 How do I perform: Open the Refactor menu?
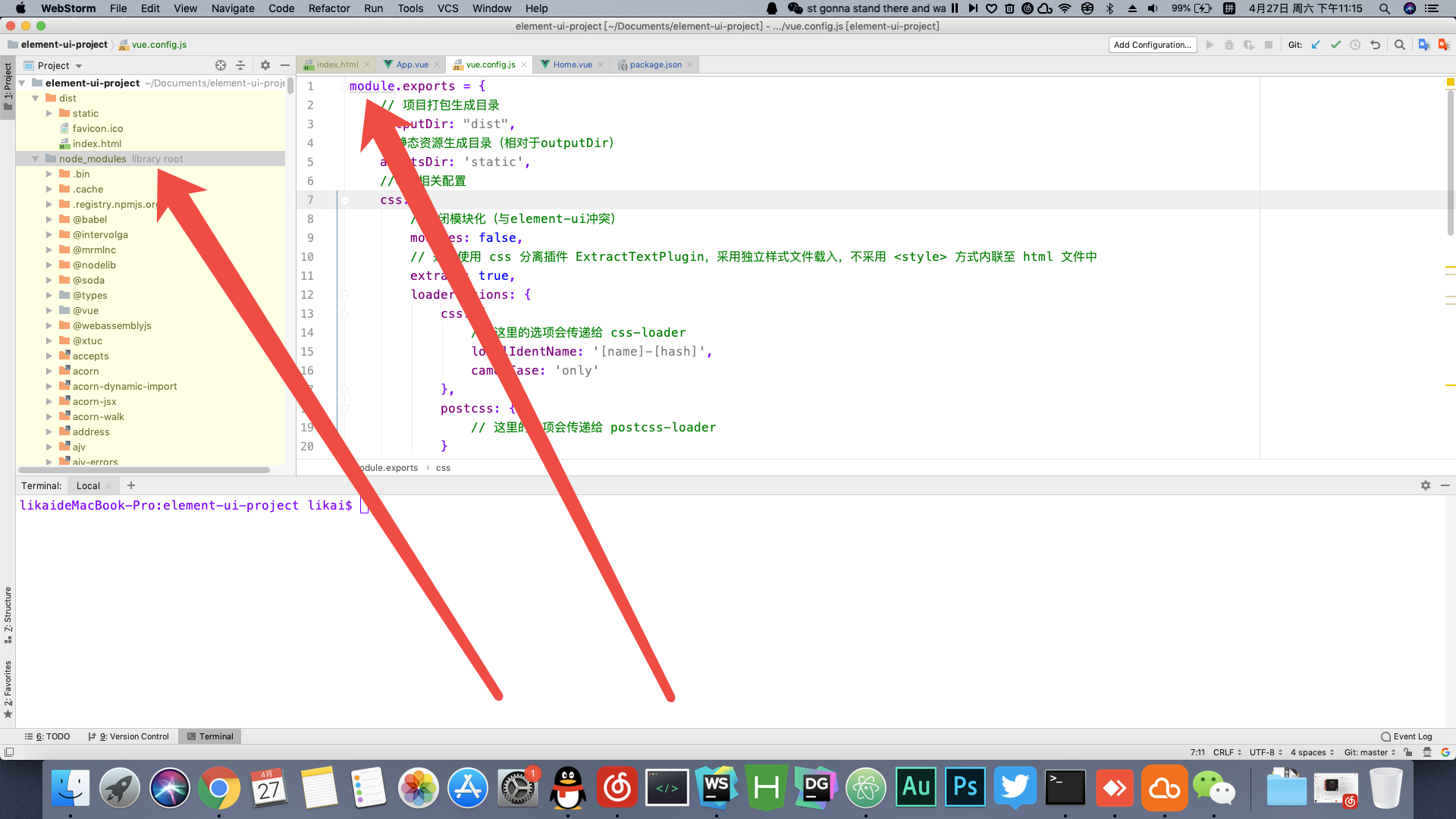pos(328,8)
